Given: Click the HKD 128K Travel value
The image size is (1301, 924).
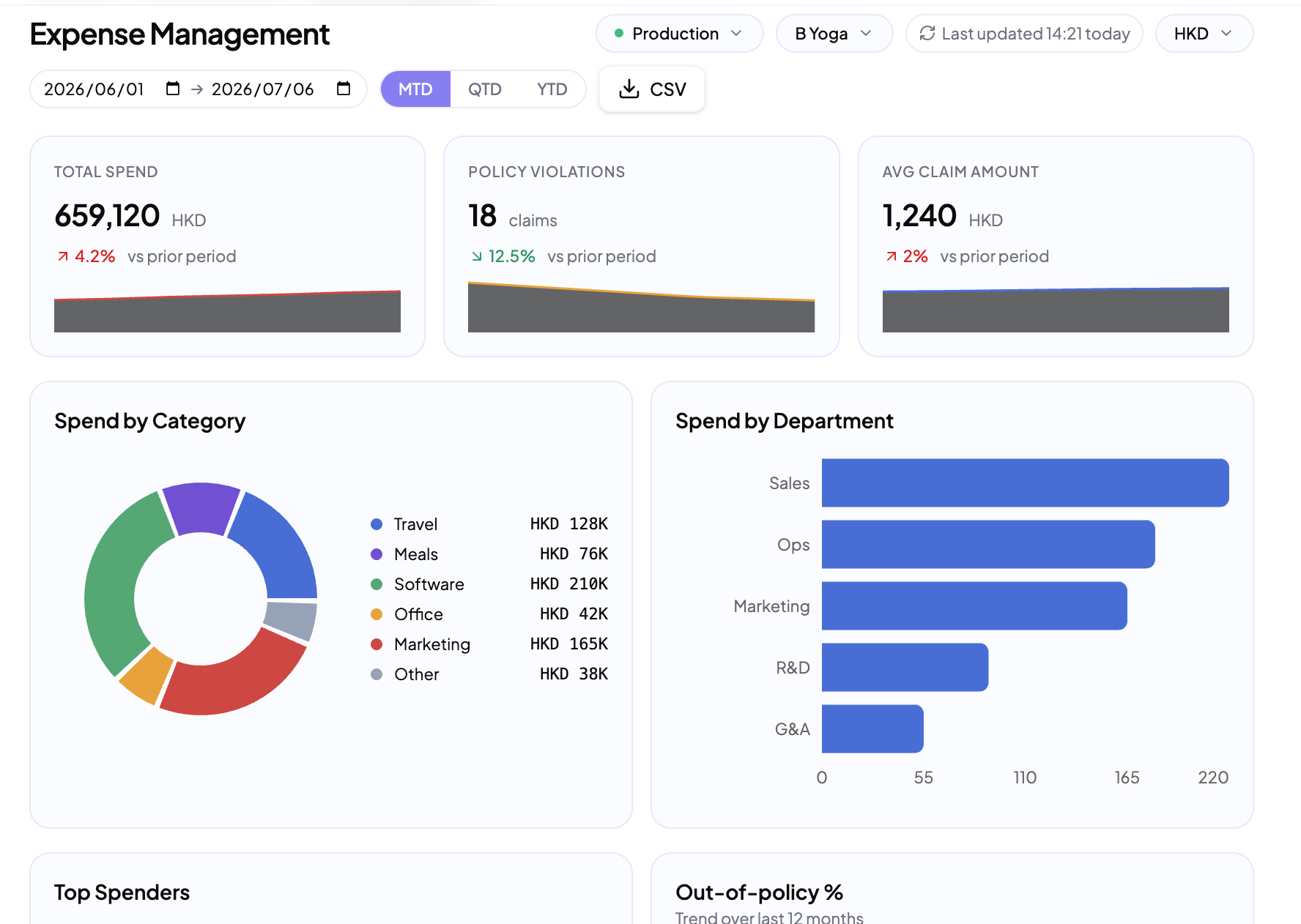Looking at the screenshot, I should (569, 524).
